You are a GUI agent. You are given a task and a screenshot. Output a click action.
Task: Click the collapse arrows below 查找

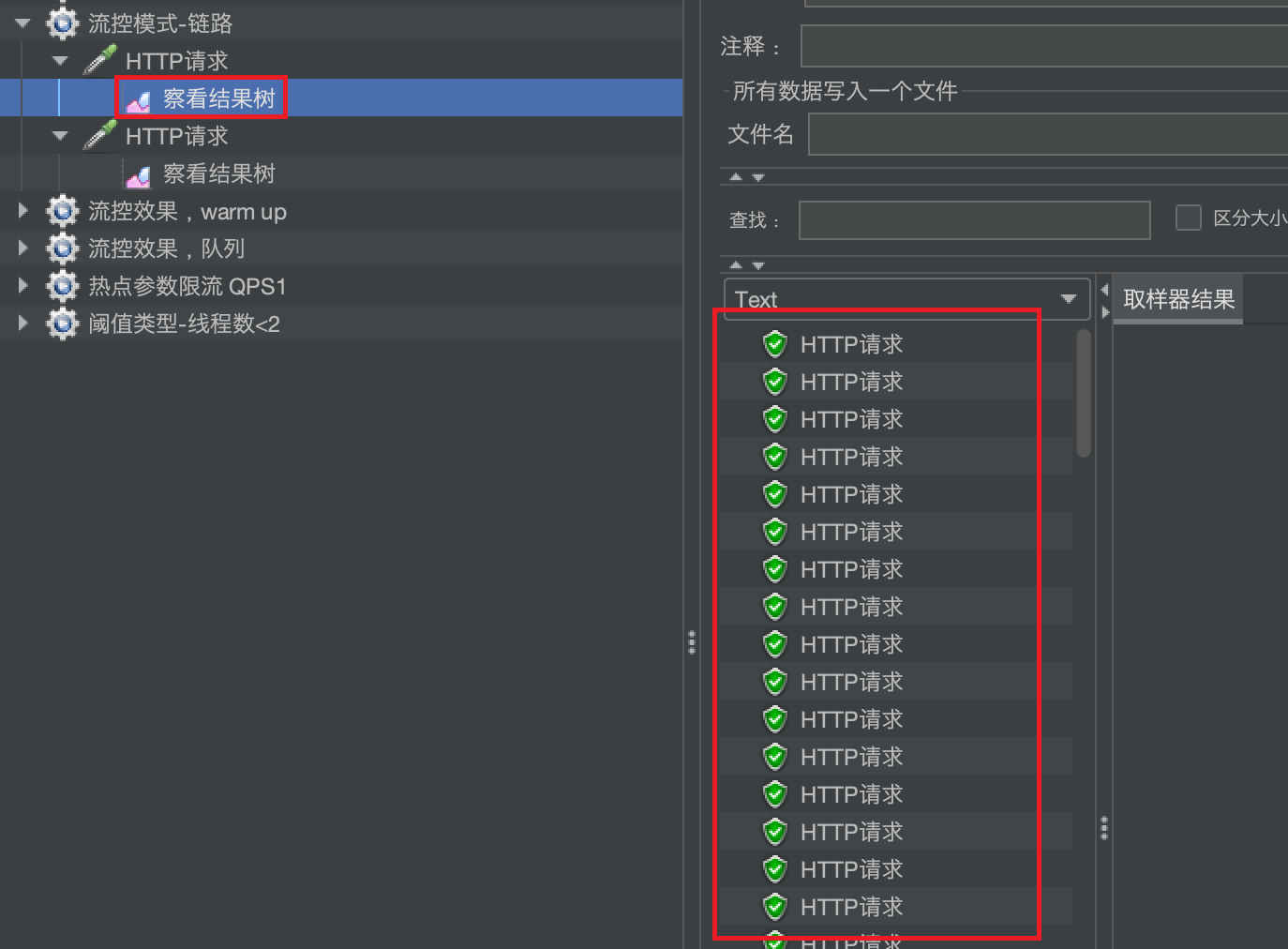click(x=747, y=265)
